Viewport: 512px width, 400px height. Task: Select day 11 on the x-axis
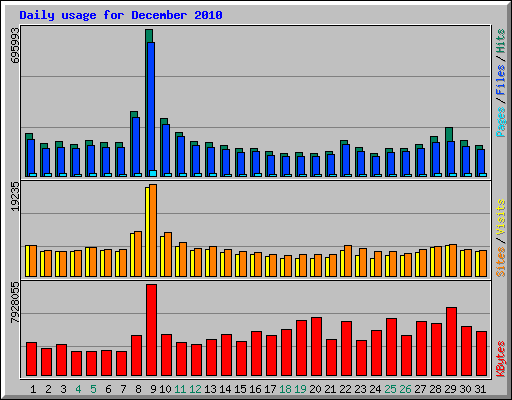point(180,389)
